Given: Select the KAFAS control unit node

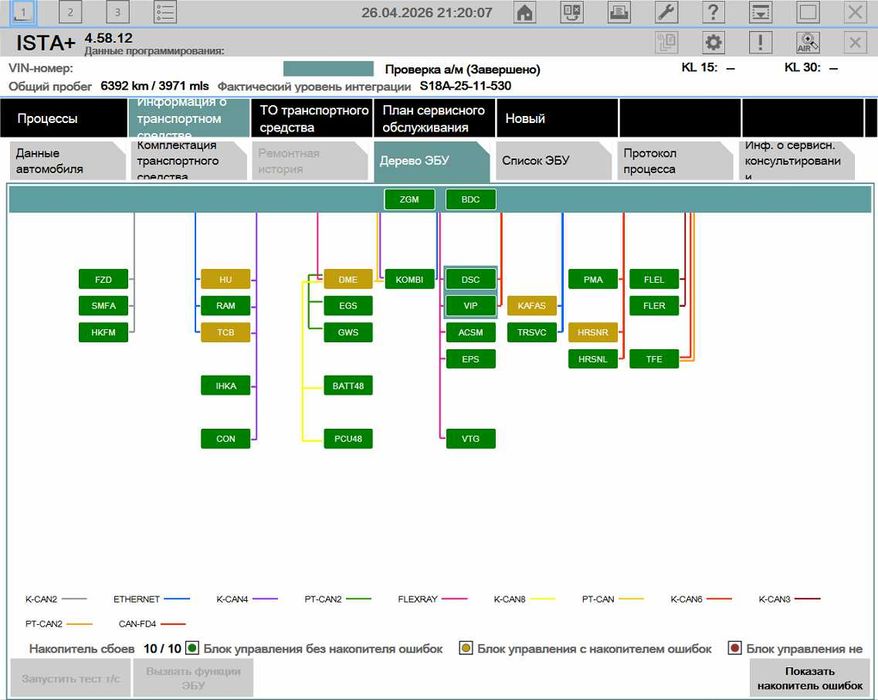Looking at the screenshot, I should click(x=531, y=306).
